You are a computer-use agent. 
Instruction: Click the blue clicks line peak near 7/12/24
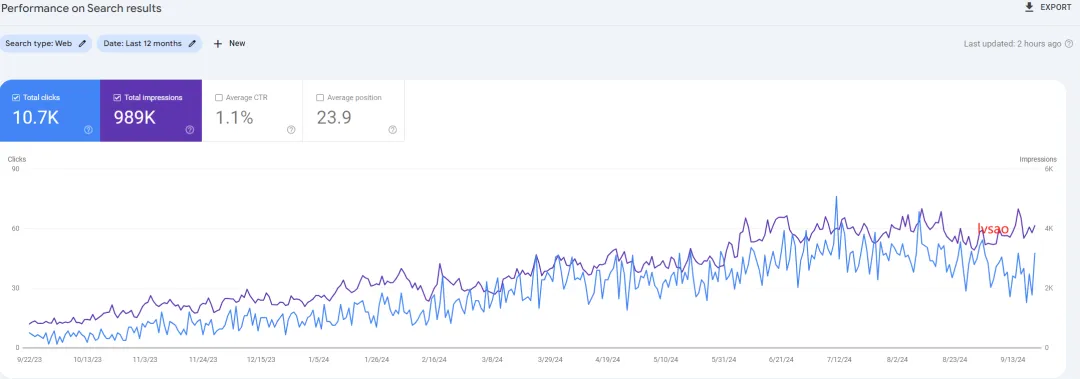[x=836, y=197]
